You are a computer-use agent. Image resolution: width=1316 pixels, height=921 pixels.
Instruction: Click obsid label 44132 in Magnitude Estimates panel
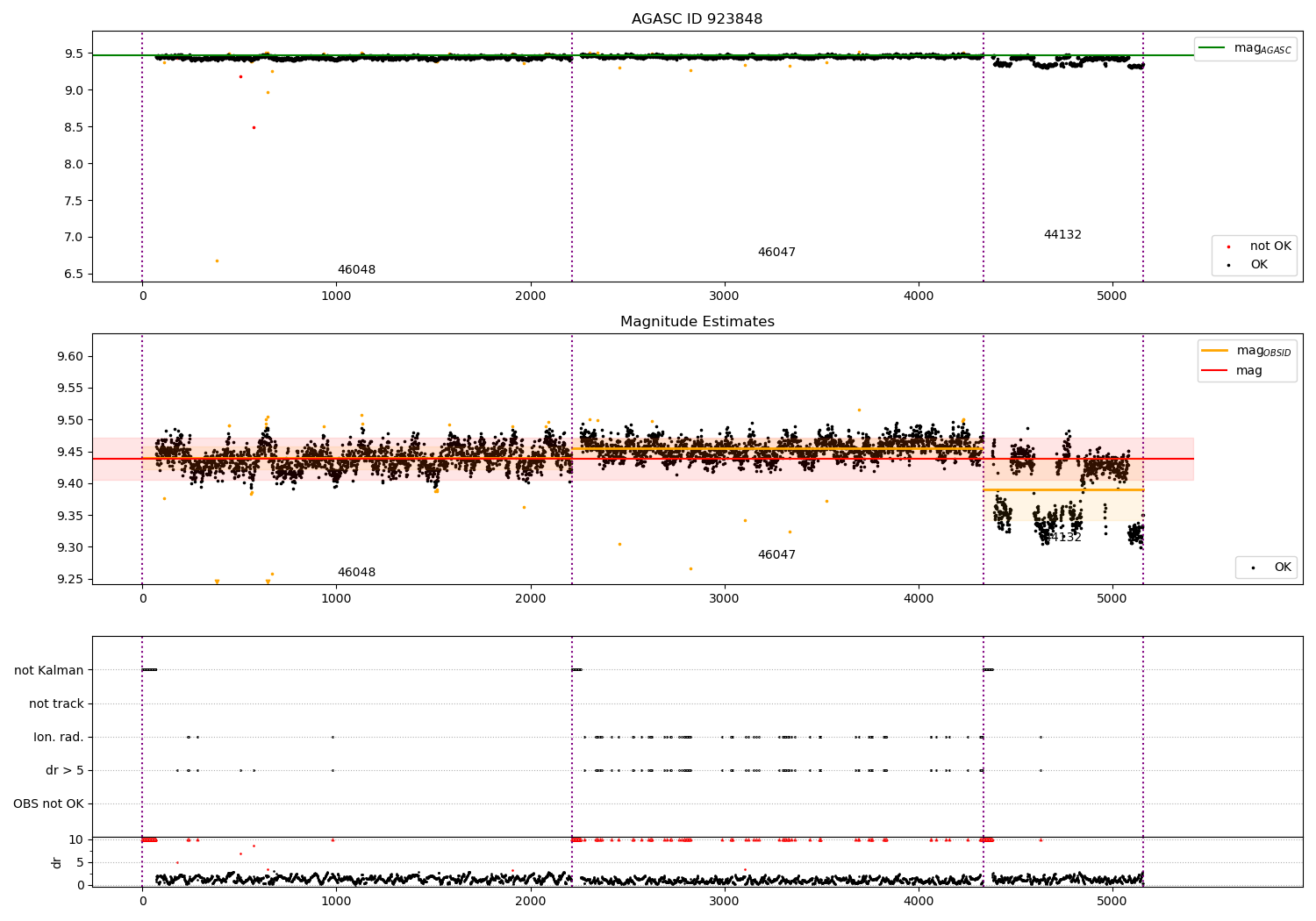pos(1062,538)
